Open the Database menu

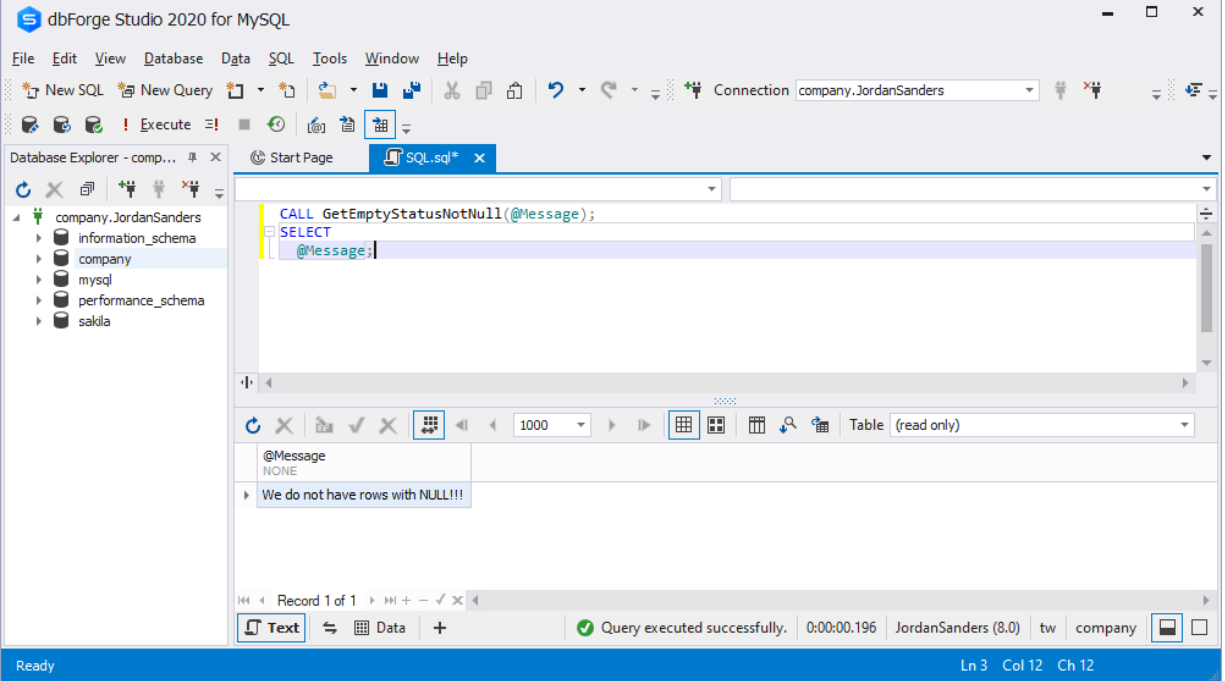tap(173, 59)
